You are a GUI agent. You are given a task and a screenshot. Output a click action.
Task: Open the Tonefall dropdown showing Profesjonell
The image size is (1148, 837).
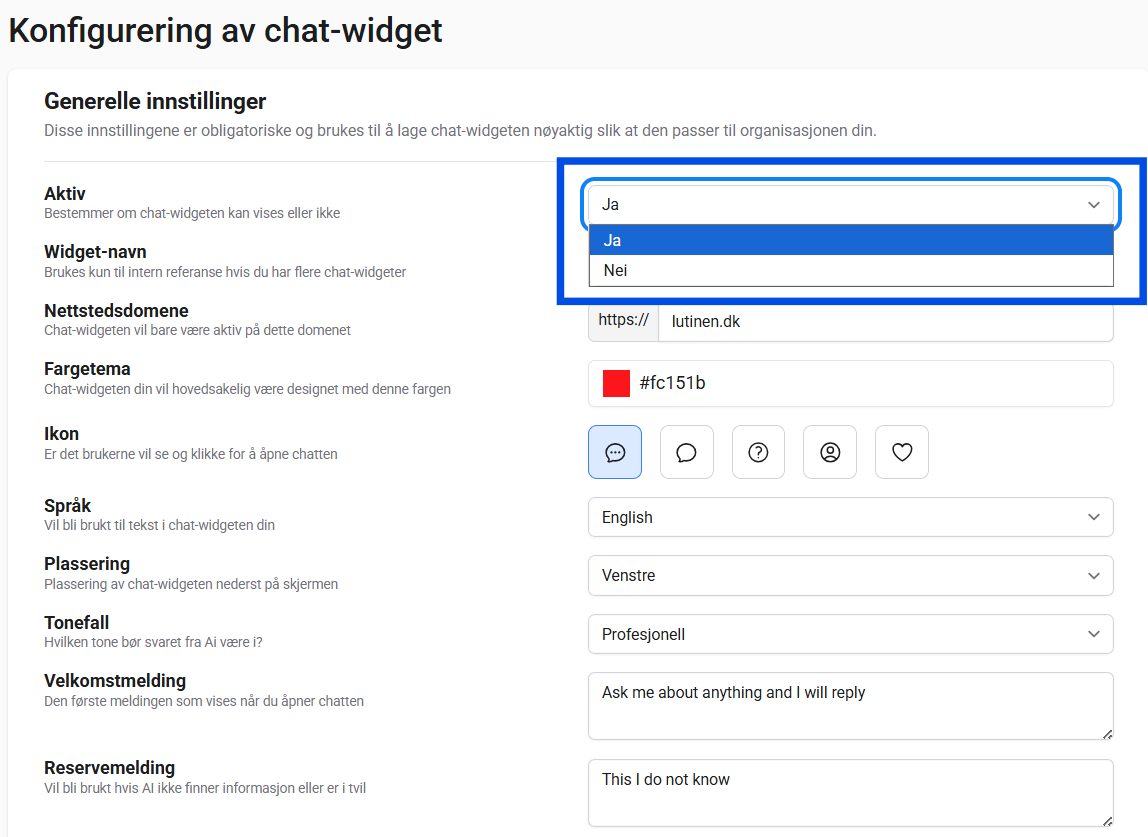[851, 634]
